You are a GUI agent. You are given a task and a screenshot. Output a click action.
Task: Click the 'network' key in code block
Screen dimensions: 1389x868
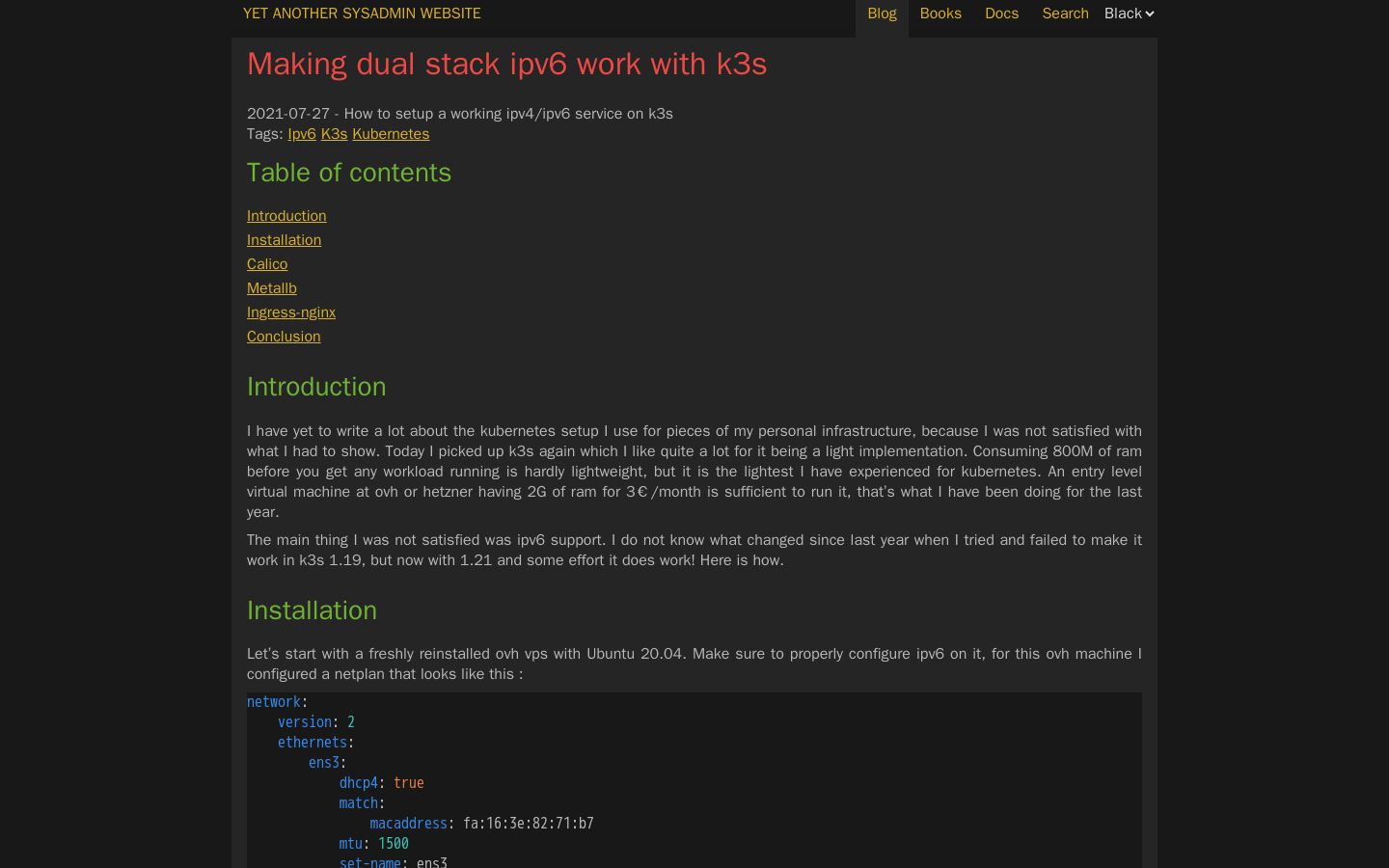point(274,702)
